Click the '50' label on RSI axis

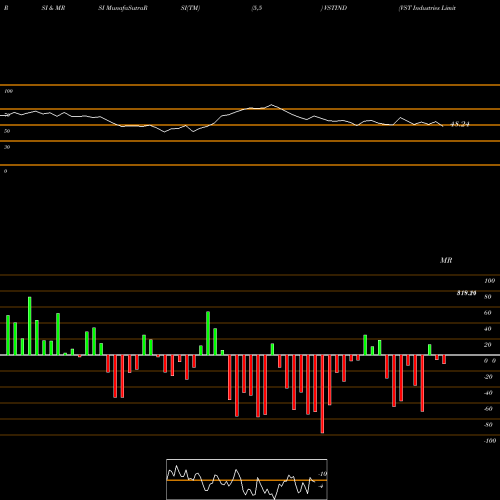(x=7, y=131)
